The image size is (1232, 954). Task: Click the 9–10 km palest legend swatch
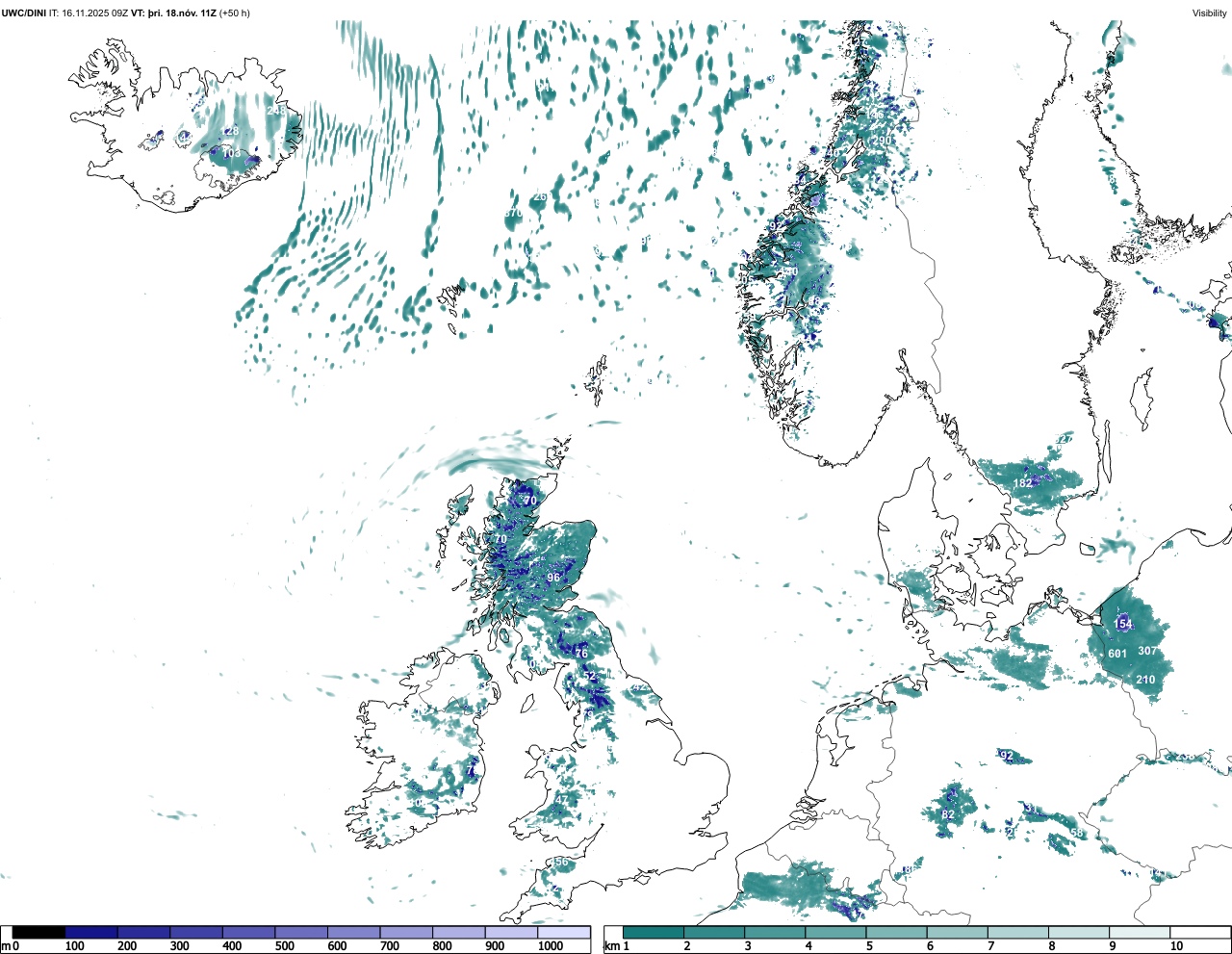pos(1140,932)
